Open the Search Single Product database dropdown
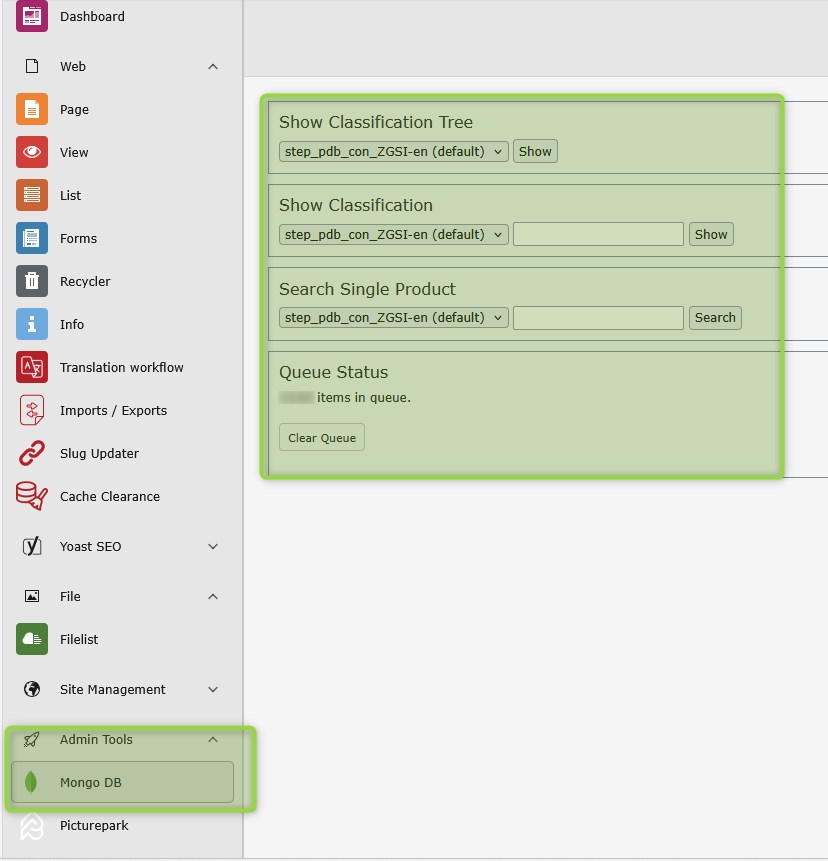The image size is (828, 861). [394, 318]
